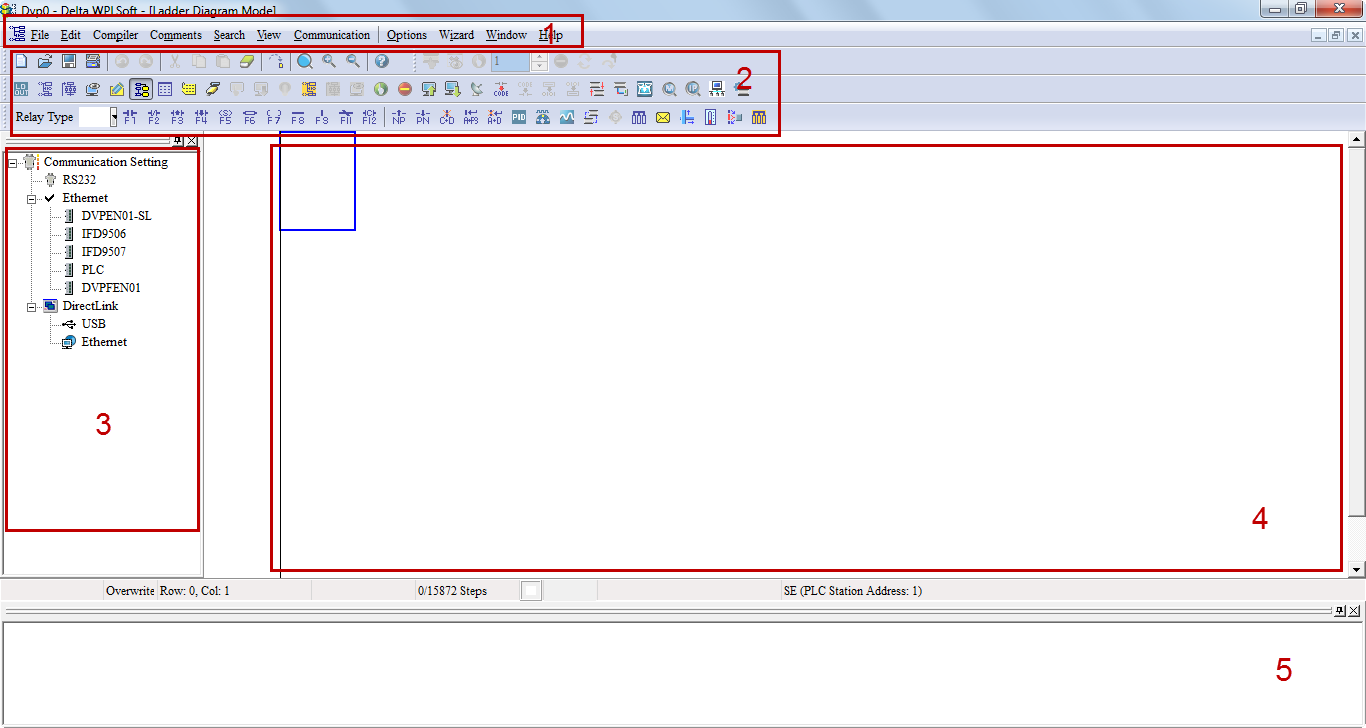Click the PID instruction icon
The height and width of the screenshot is (728, 1366).
(519, 117)
